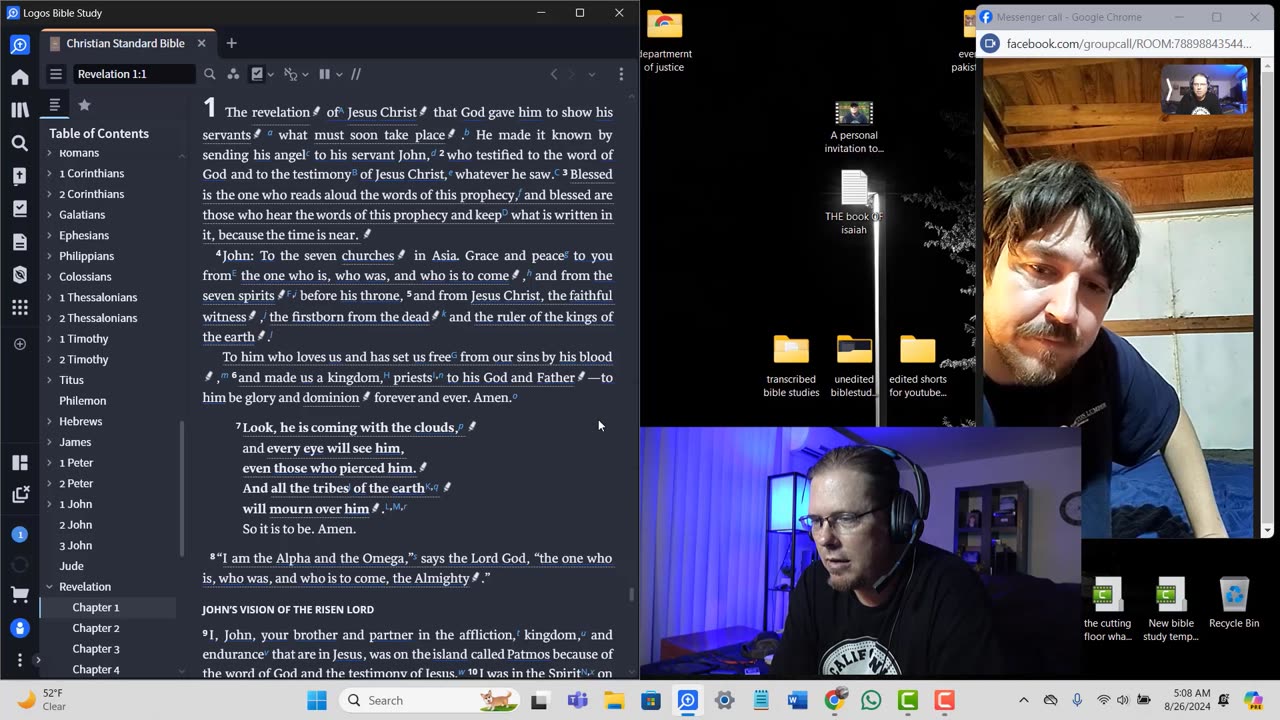This screenshot has height=720, width=1280.
Task: Click the Revelation 1:1 reference box
Action: [133, 74]
